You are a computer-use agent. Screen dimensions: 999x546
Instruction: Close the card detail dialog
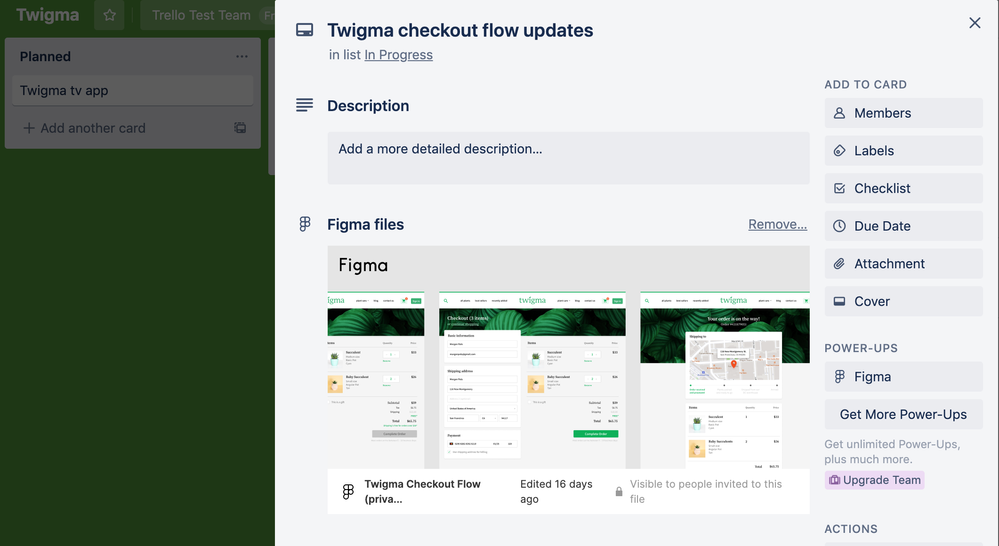tap(974, 23)
